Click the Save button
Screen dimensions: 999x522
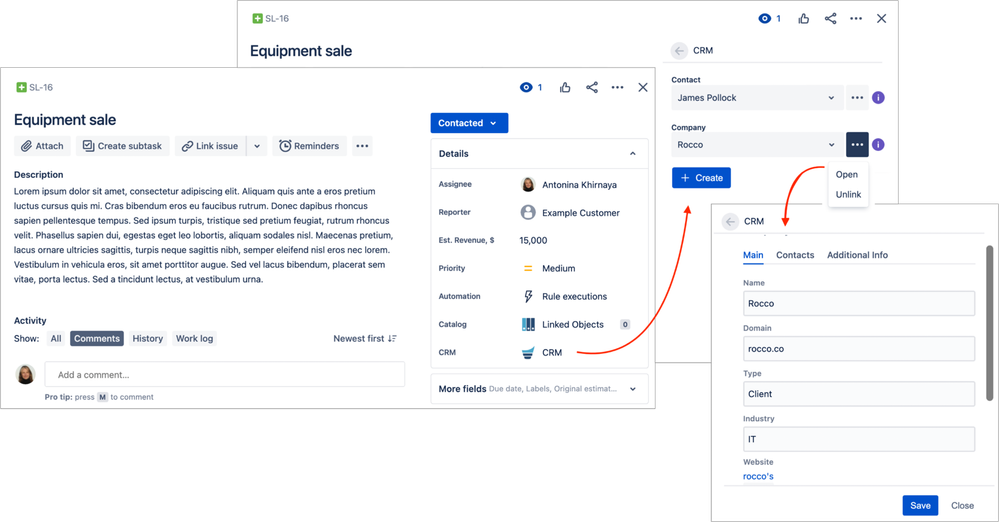coord(920,505)
